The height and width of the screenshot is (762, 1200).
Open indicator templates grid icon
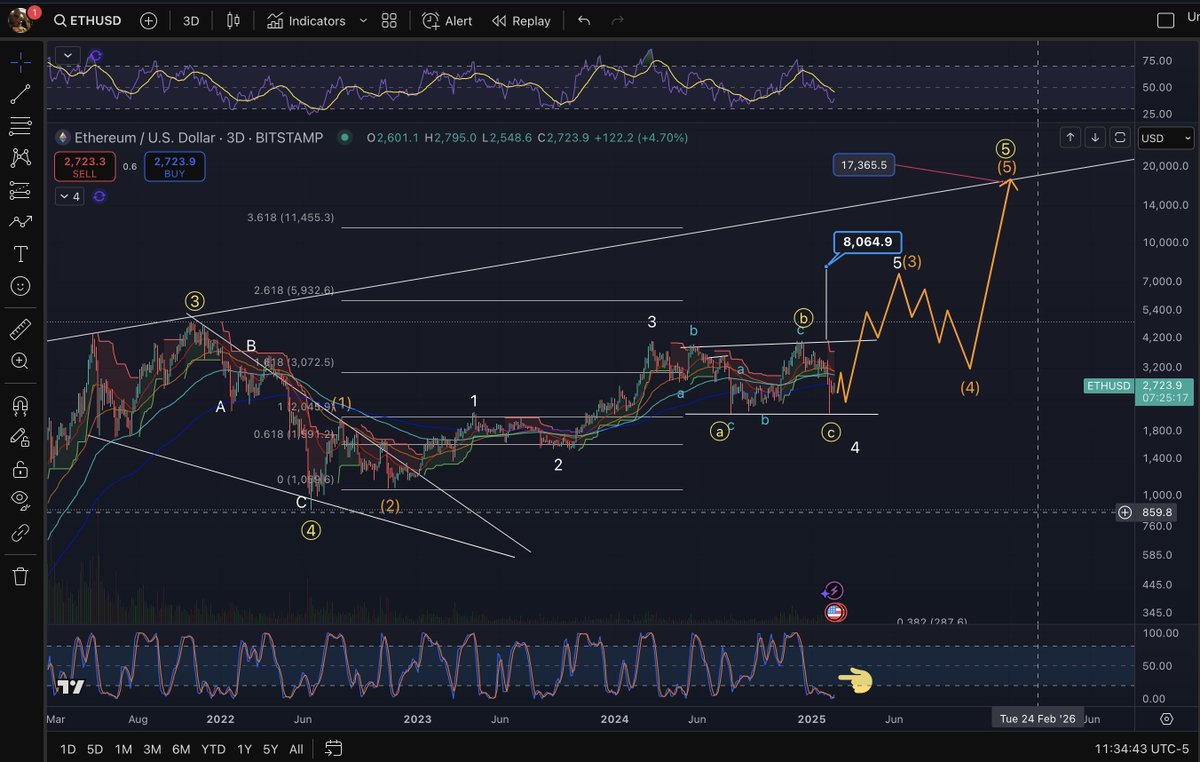[389, 20]
